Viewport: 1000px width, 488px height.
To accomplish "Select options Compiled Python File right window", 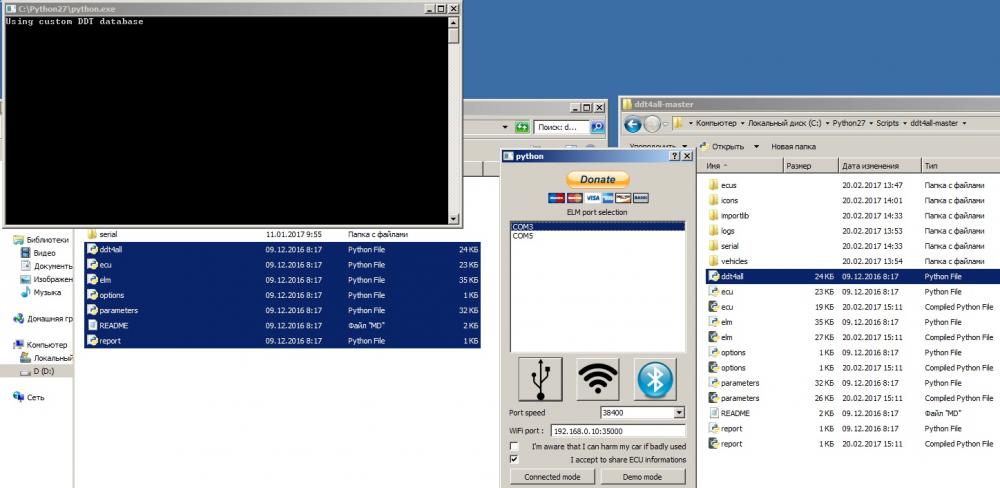I will pyautogui.click(x=853, y=367).
